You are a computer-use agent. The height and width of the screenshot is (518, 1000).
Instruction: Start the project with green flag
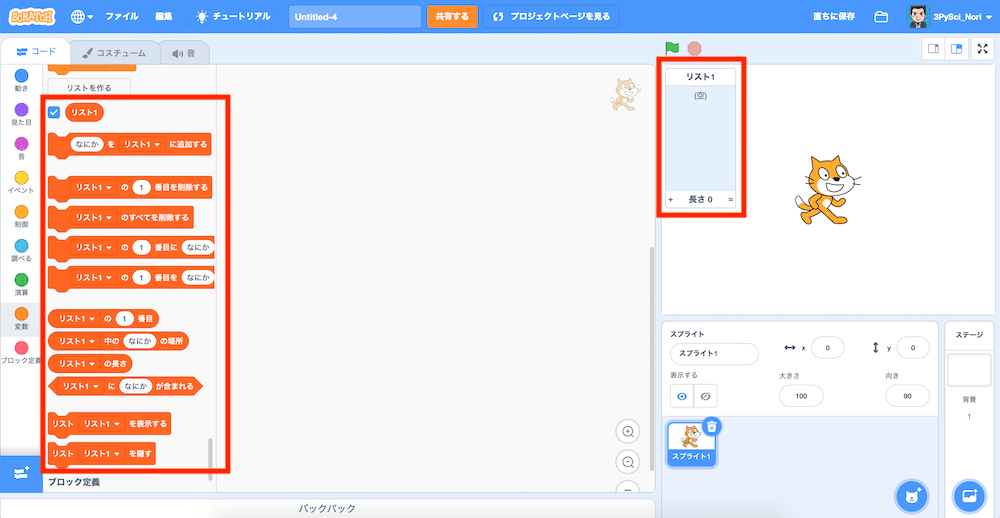point(672,48)
